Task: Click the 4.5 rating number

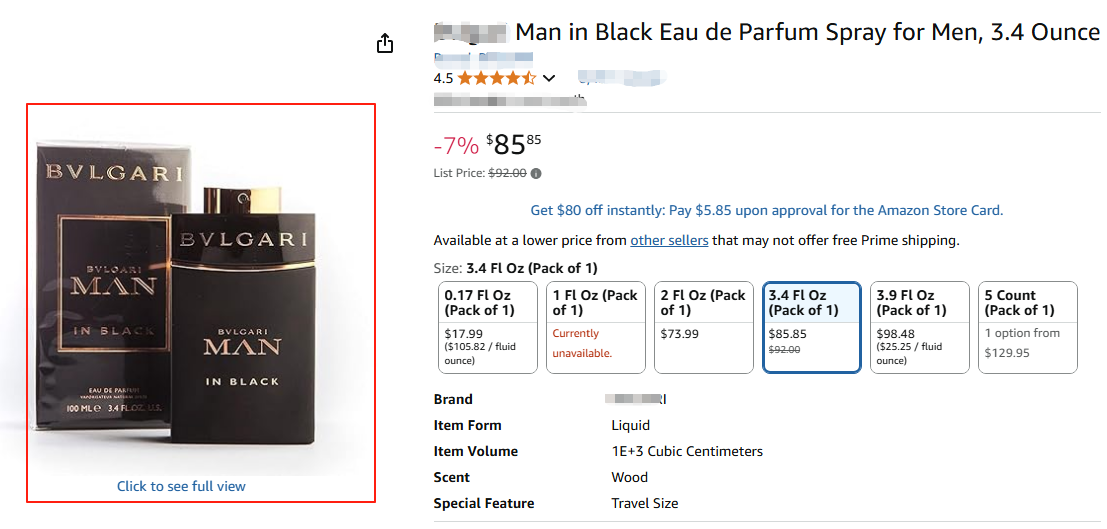Action: coord(443,78)
